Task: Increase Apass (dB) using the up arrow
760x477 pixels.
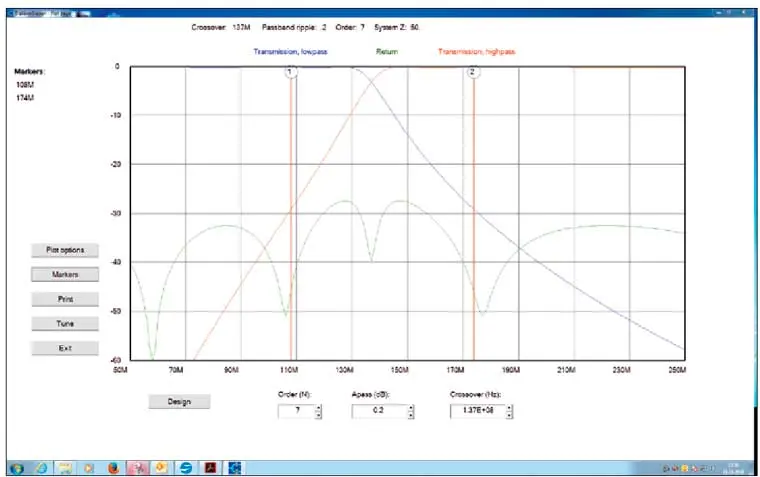Action: pos(411,409)
